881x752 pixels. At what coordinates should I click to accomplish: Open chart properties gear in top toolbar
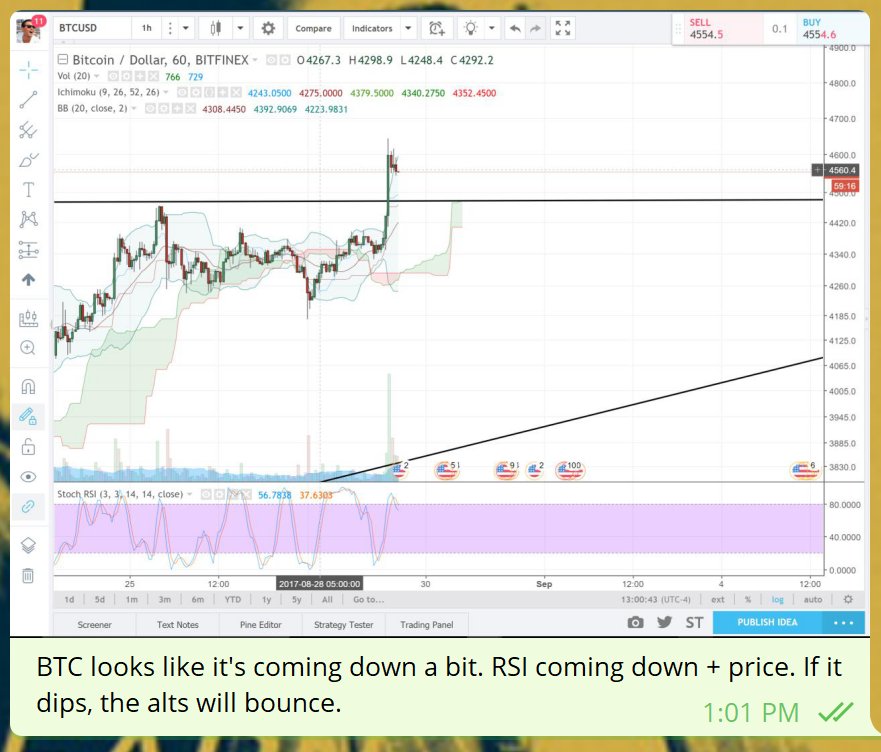coord(268,28)
